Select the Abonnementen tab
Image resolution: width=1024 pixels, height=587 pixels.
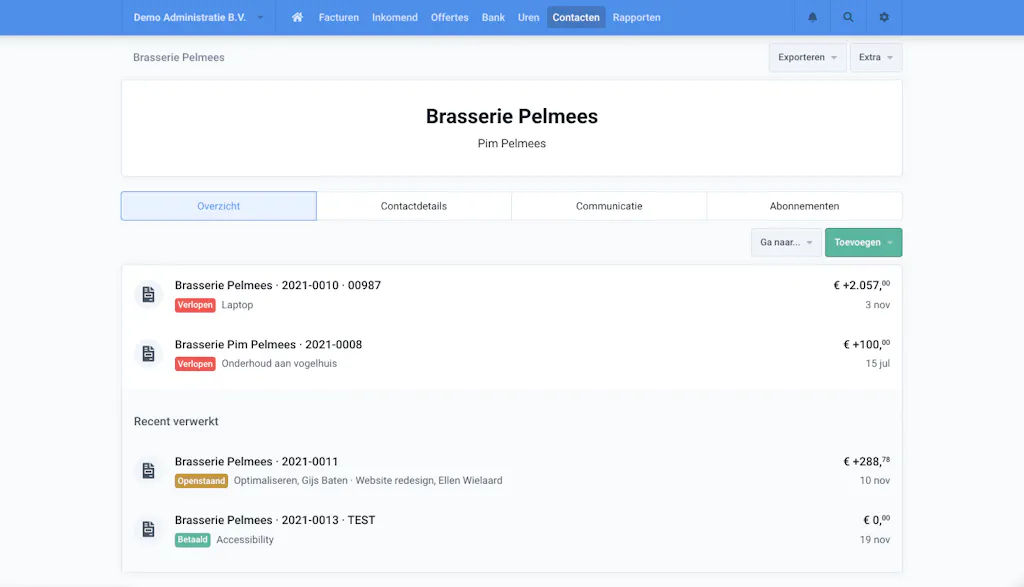tap(805, 206)
